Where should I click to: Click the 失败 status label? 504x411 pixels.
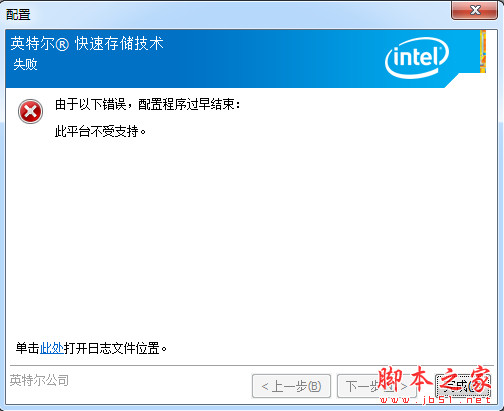(x=25, y=64)
